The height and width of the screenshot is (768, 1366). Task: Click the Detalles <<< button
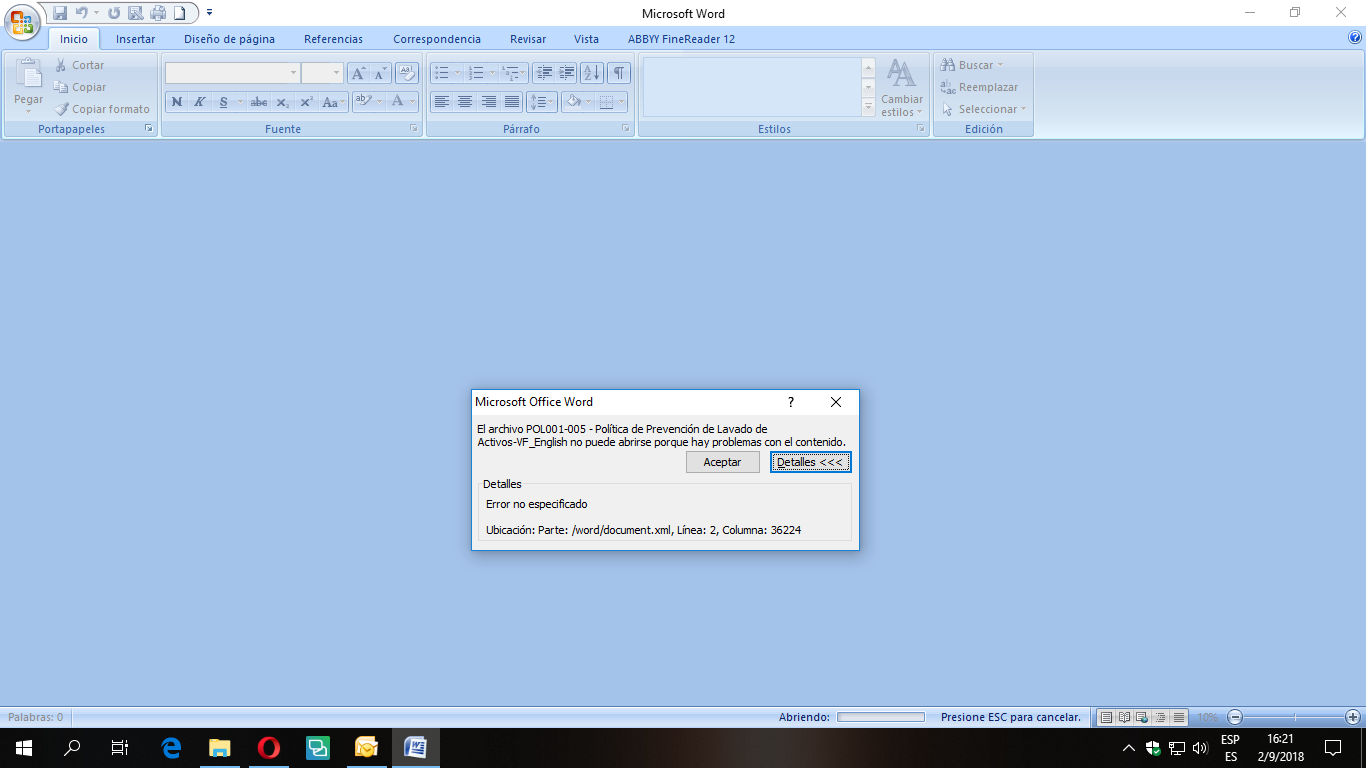pyautogui.click(x=810, y=462)
